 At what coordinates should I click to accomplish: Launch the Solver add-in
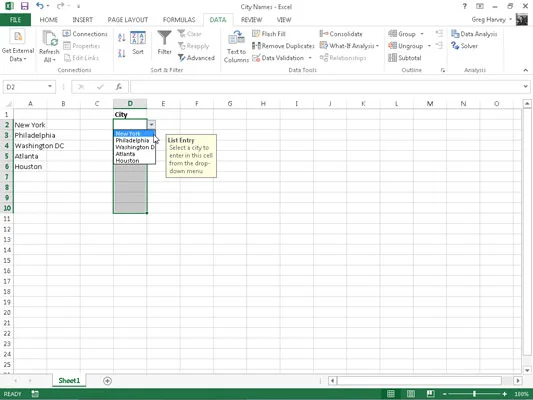[x=464, y=46]
